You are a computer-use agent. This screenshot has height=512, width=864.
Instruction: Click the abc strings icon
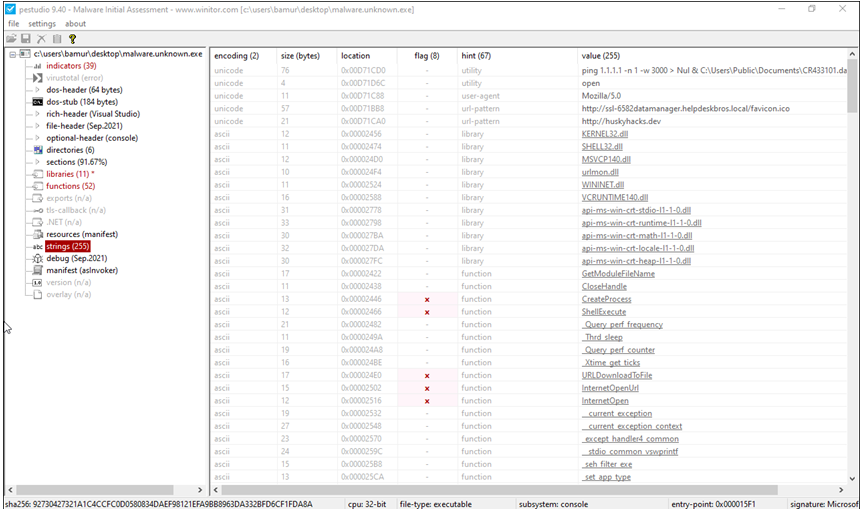pyautogui.click(x=37, y=246)
